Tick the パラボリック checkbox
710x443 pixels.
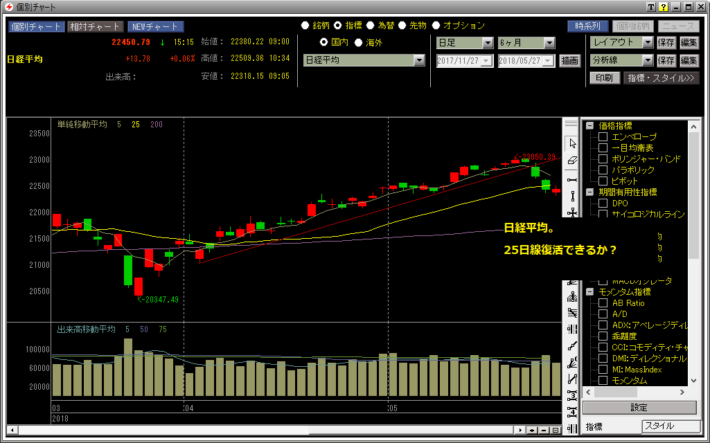603,170
